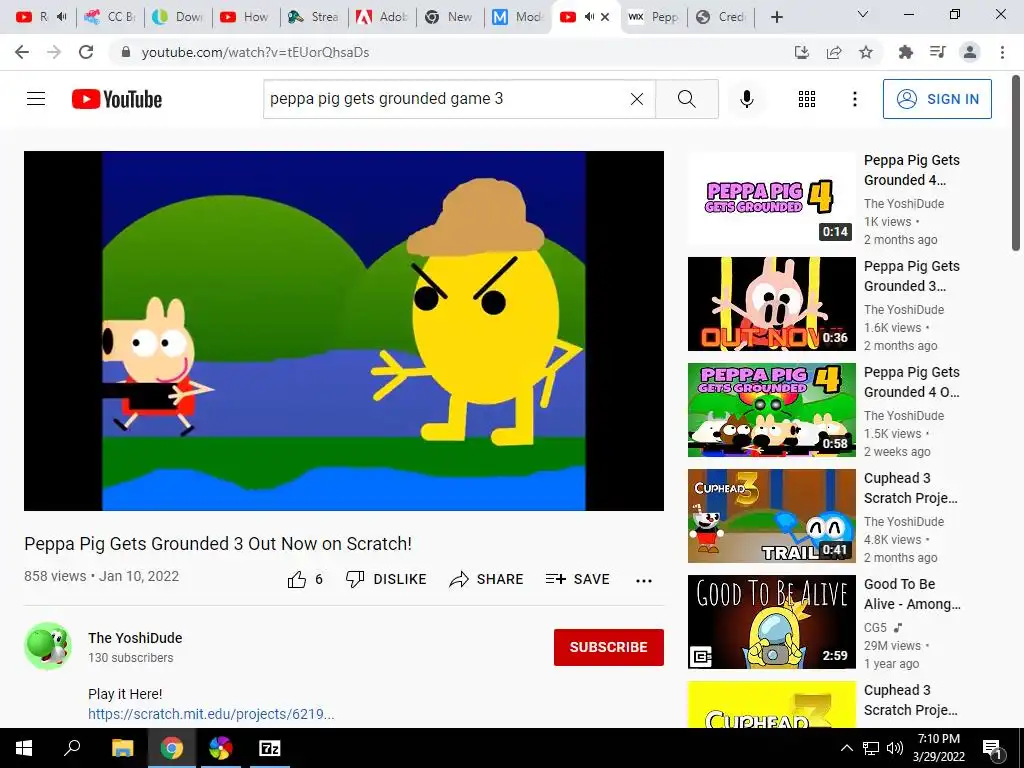Open The YoshiDude channel name link

[x=135, y=638]
